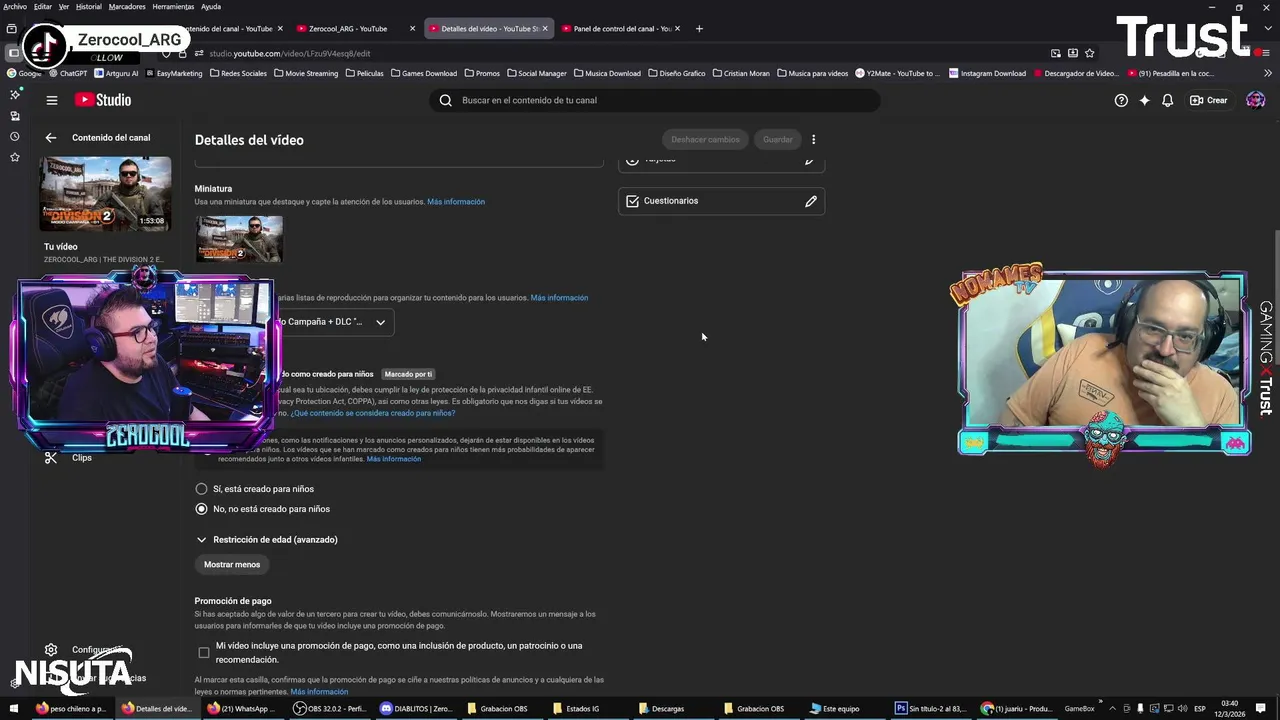The width and height of the screenshot is (1280, 720).
Task: Bookmark this page with the star icon
Action: pos(1089,53)
